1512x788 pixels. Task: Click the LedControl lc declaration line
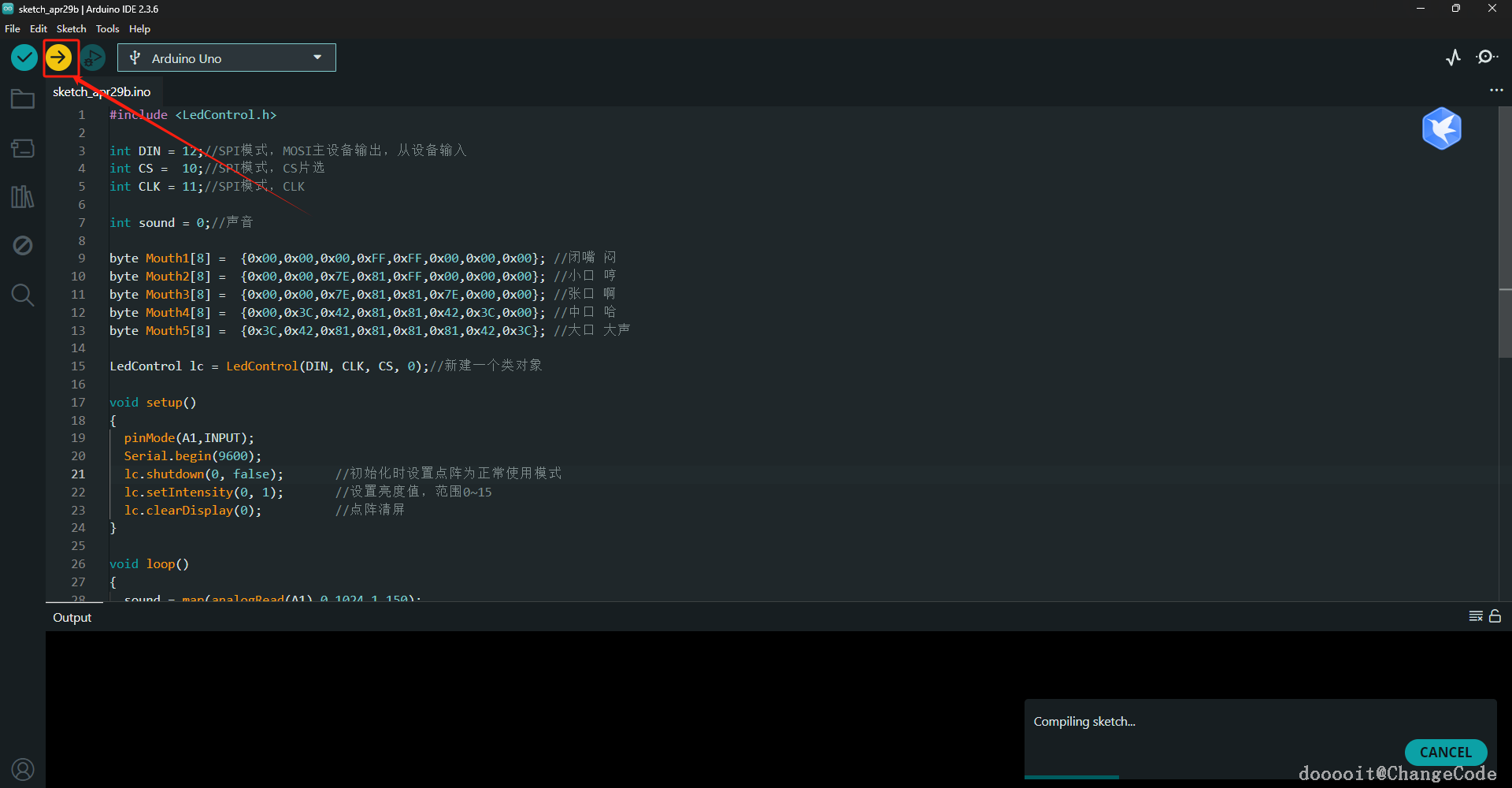pos(325,366)
